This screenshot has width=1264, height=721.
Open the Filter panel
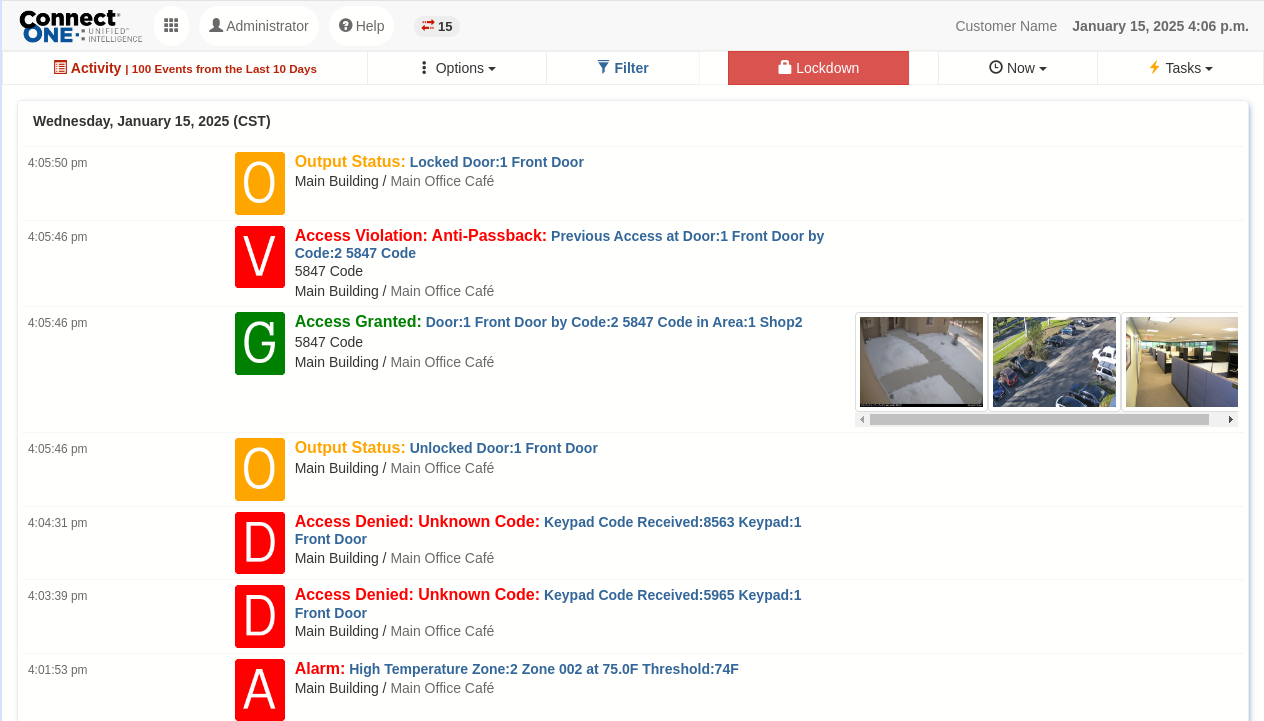coord(623,68)
